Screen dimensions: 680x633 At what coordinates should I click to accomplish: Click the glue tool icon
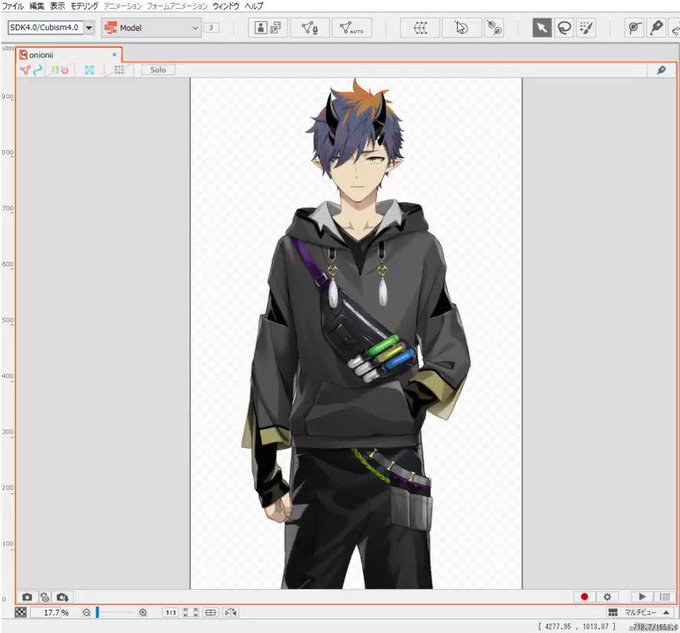click(x=494, y=28)
